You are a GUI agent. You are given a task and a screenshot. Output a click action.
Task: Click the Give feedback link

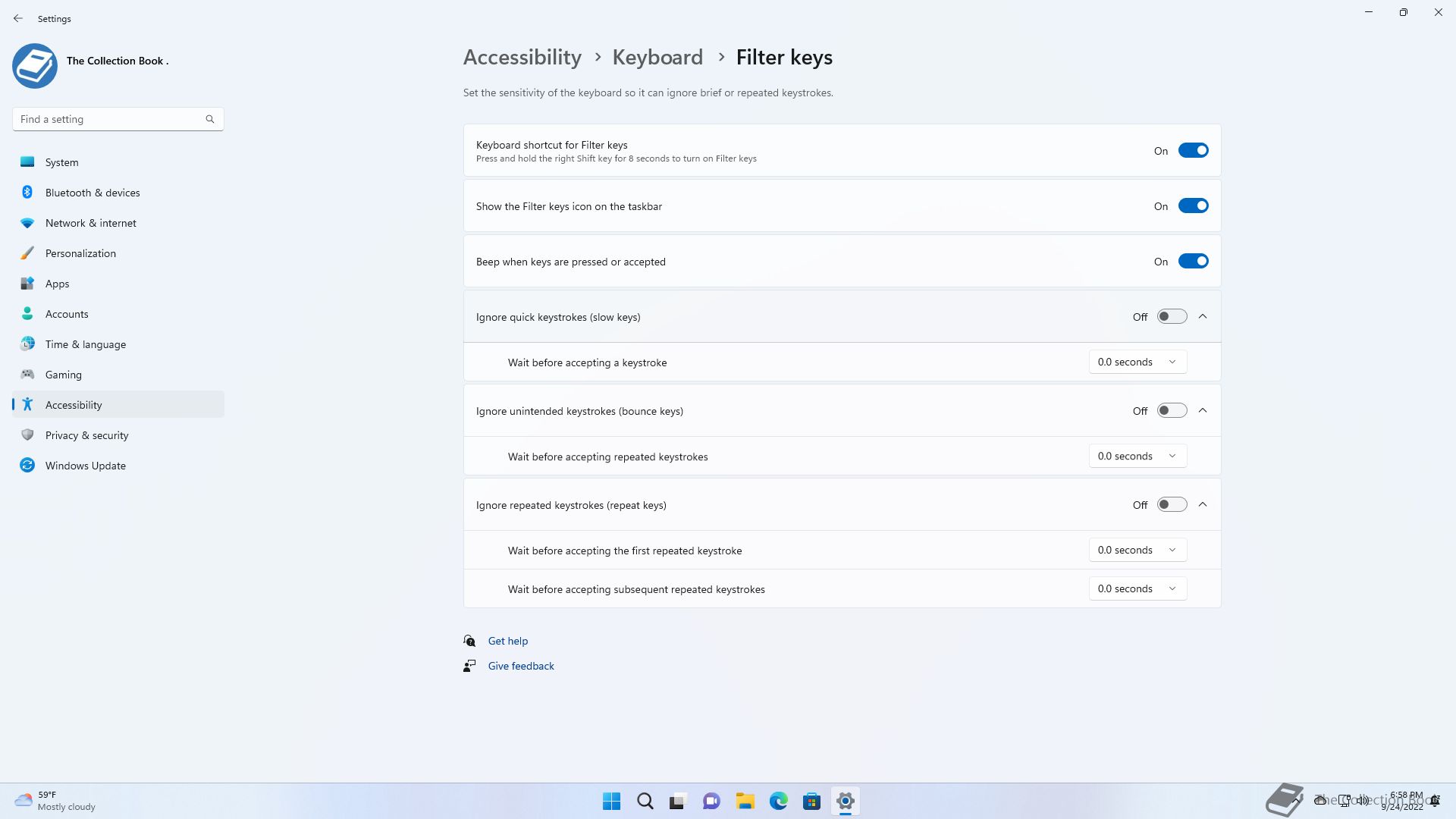coord(520,666)
